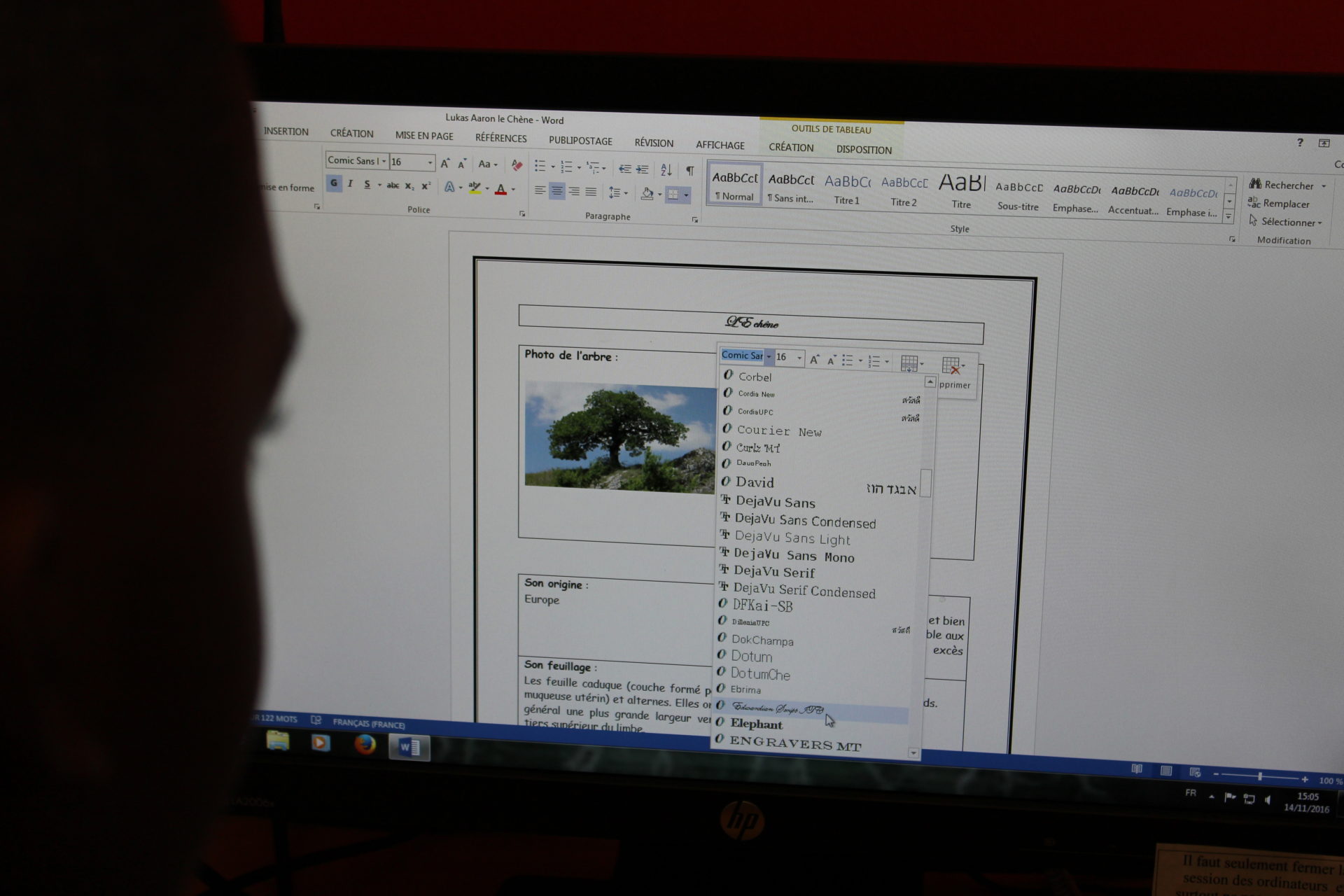This screenshot has width=1344, height=896.
Task: Open Police dialog launcher
Action: (521, 213)
